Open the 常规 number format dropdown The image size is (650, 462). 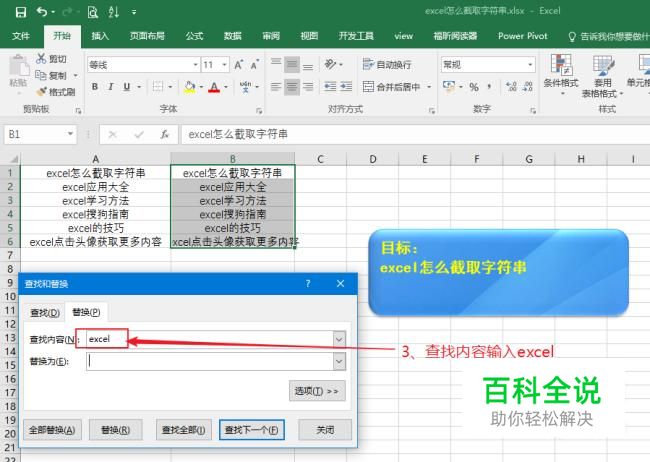click(x=530, y=65)
